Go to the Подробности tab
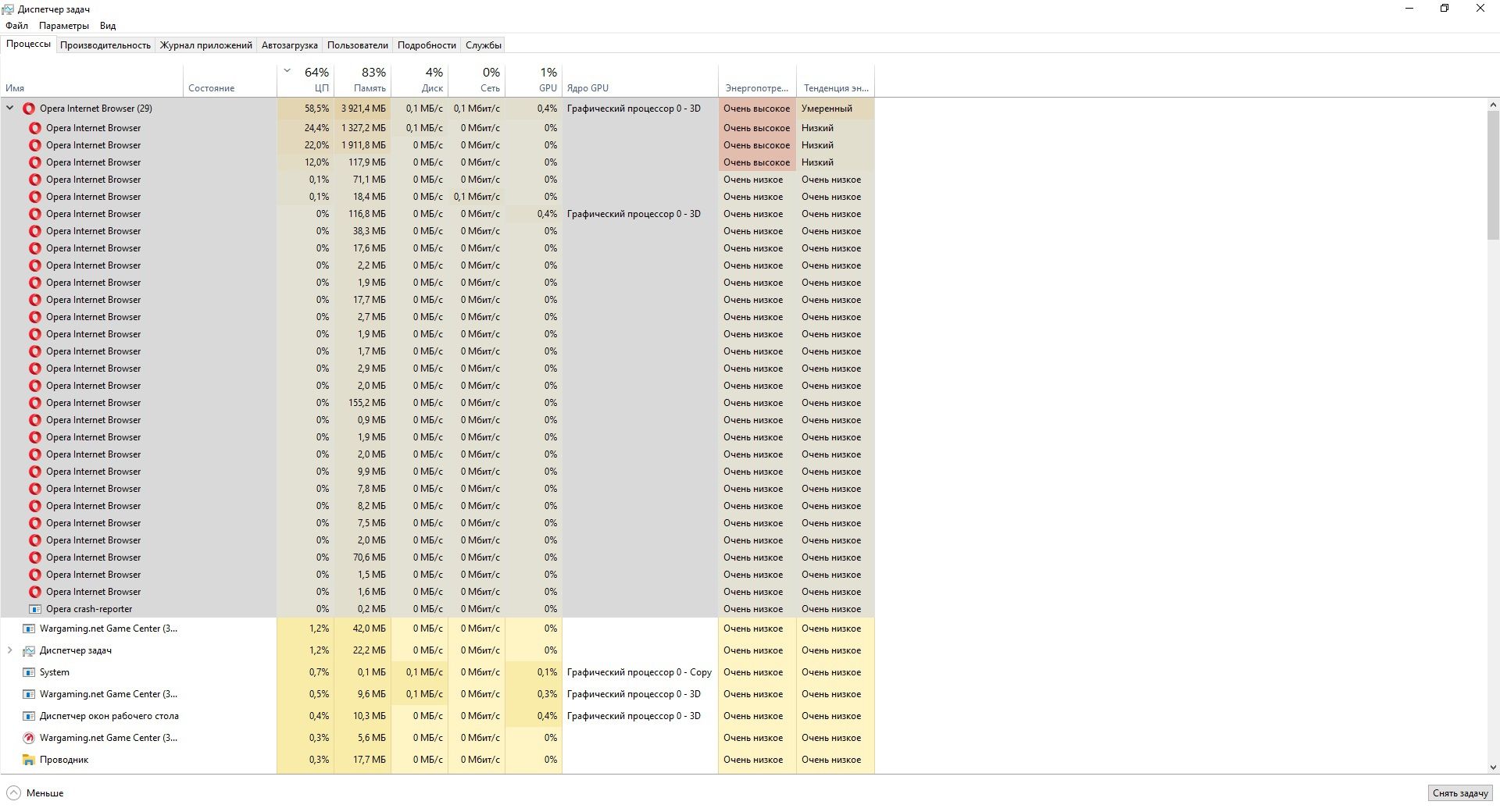 pos(427,45)
